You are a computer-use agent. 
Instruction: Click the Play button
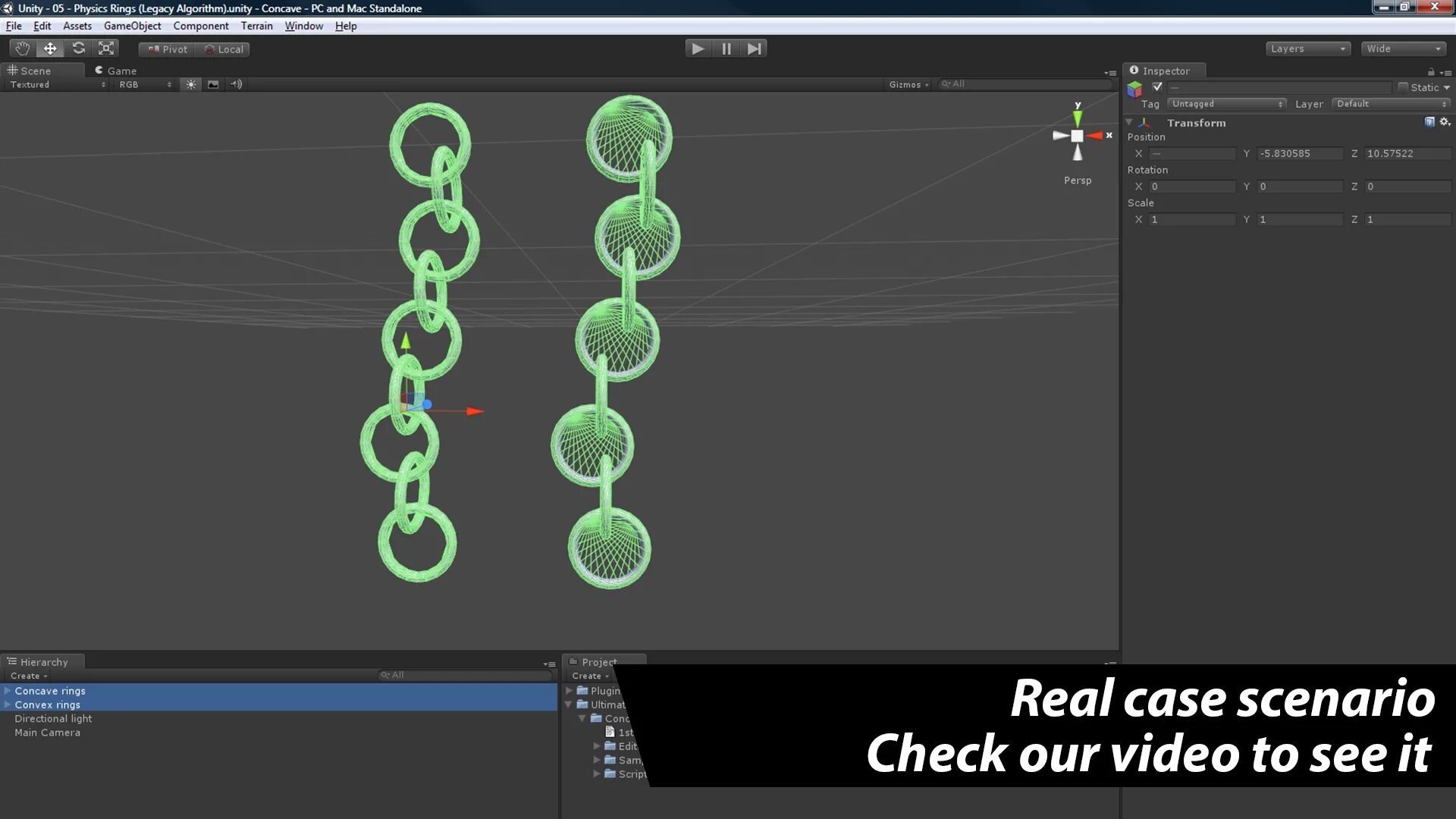point(698,49)
